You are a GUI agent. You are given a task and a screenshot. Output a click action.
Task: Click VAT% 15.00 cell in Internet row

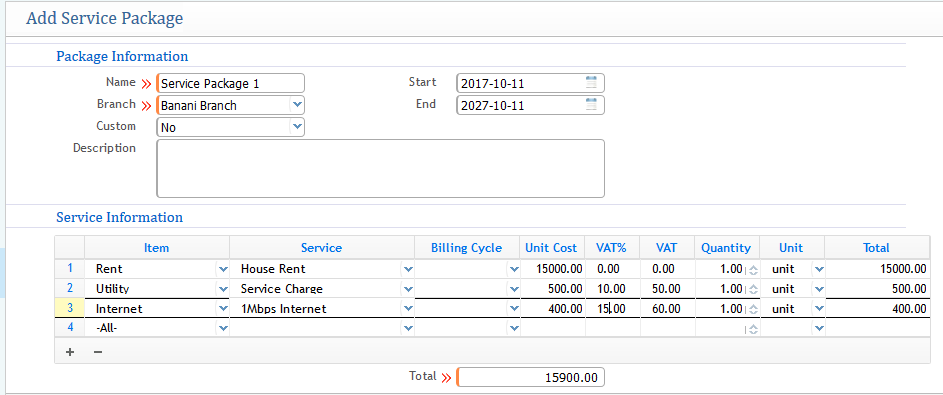tap(612, 308)
